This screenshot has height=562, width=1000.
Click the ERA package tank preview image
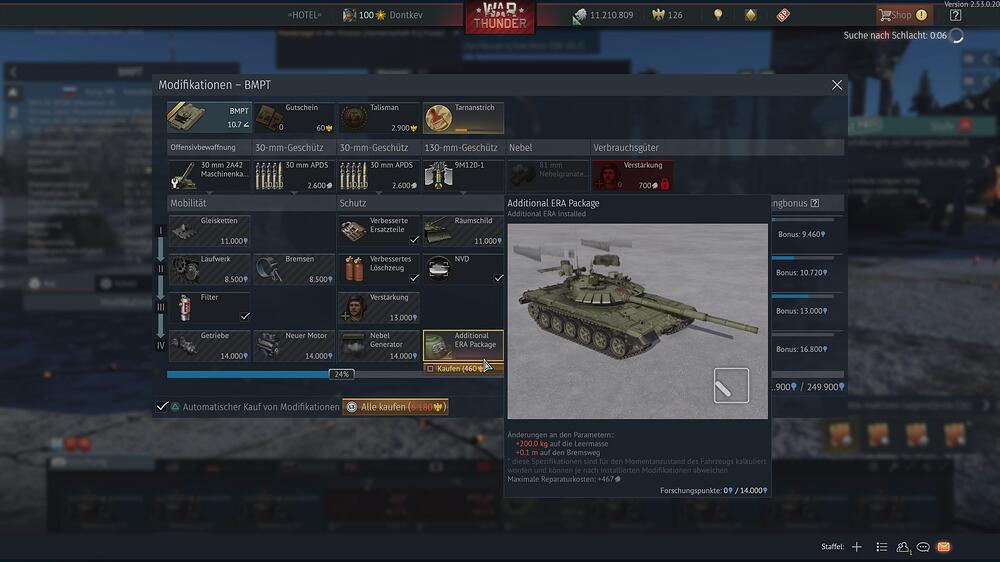tap(637, 321)
